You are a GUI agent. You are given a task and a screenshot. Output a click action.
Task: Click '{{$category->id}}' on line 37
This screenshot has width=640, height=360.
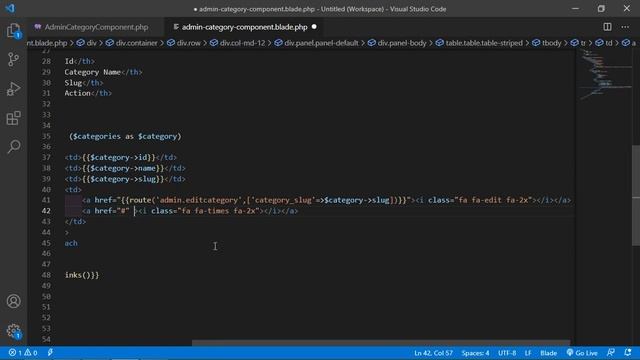[x=119, y=158]
